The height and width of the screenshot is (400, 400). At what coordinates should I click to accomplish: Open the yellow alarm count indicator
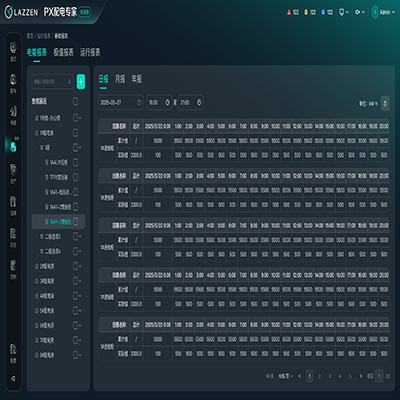(x=310, y=12)
